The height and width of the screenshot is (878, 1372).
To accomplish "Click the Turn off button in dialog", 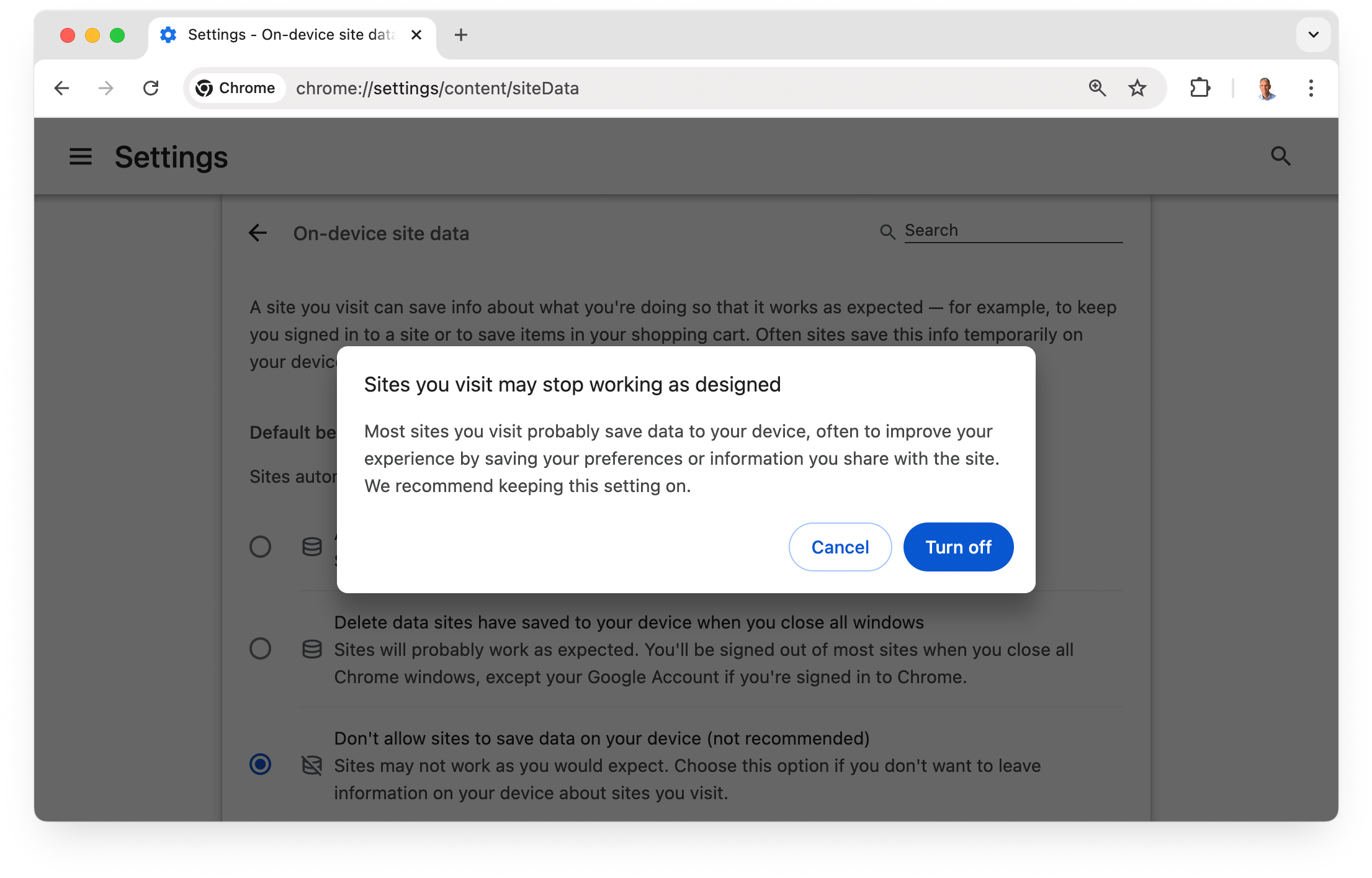I will tap(956, 546).
